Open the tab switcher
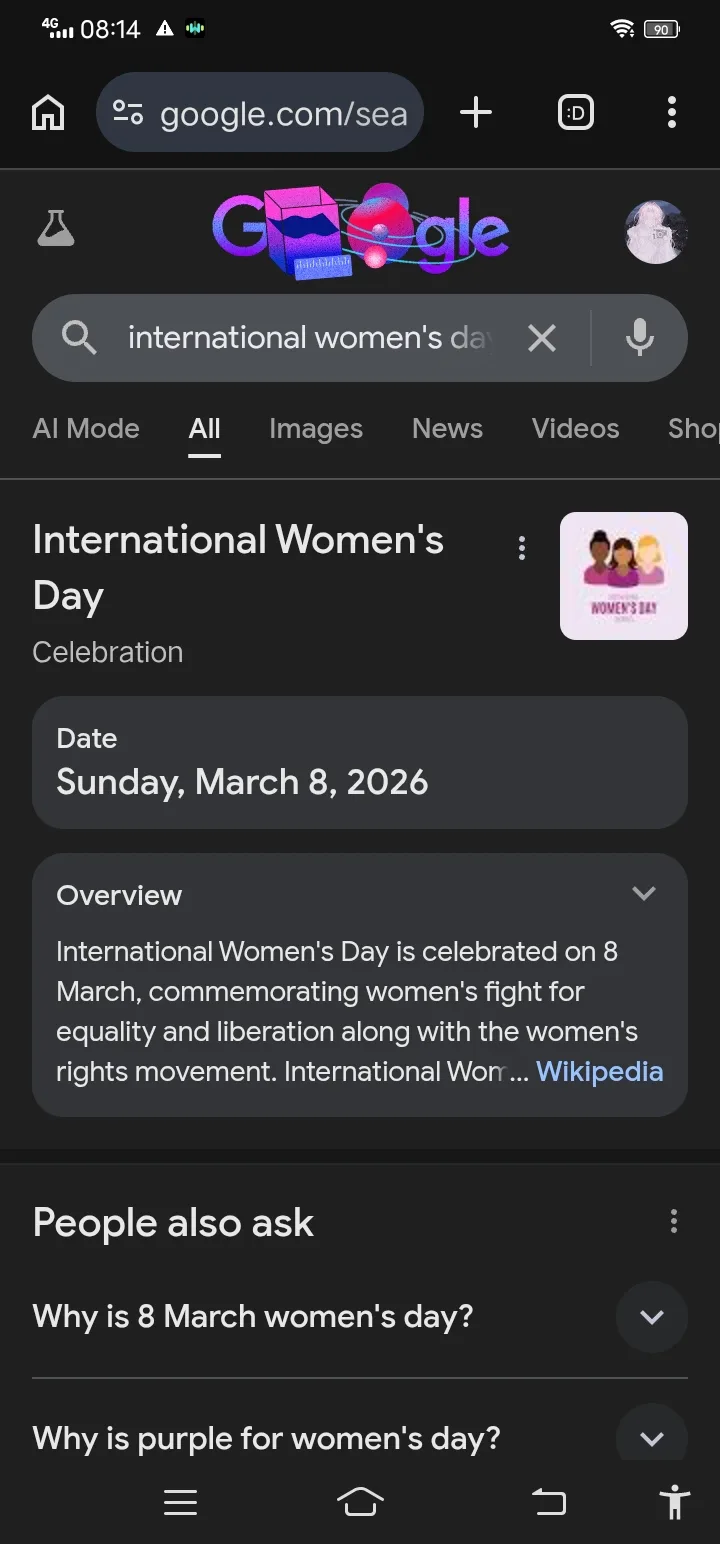 [x=575, y=113]
